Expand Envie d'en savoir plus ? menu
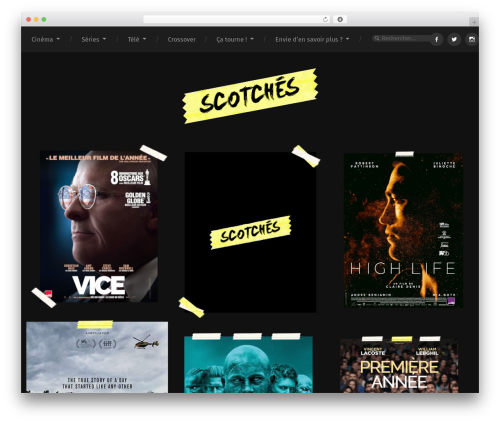The height and width of the screenshot is (423, 500). coord(312,39)
